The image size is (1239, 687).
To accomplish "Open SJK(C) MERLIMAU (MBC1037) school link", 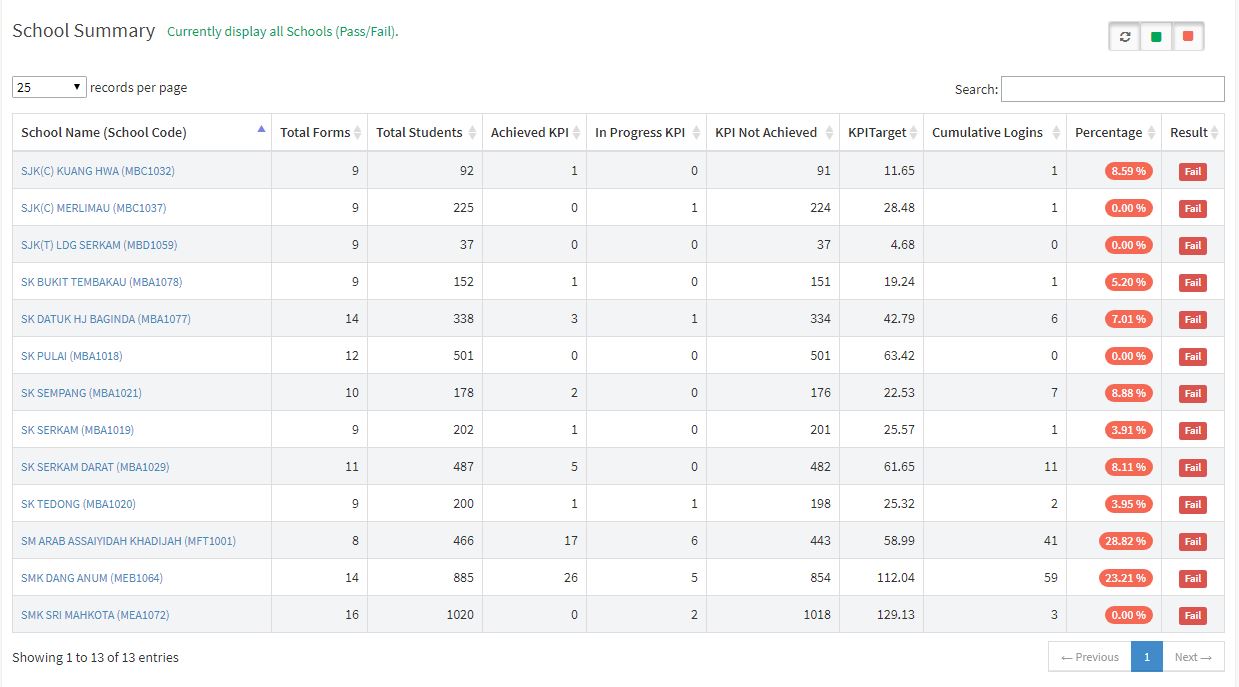I will [x=94, y=208].
